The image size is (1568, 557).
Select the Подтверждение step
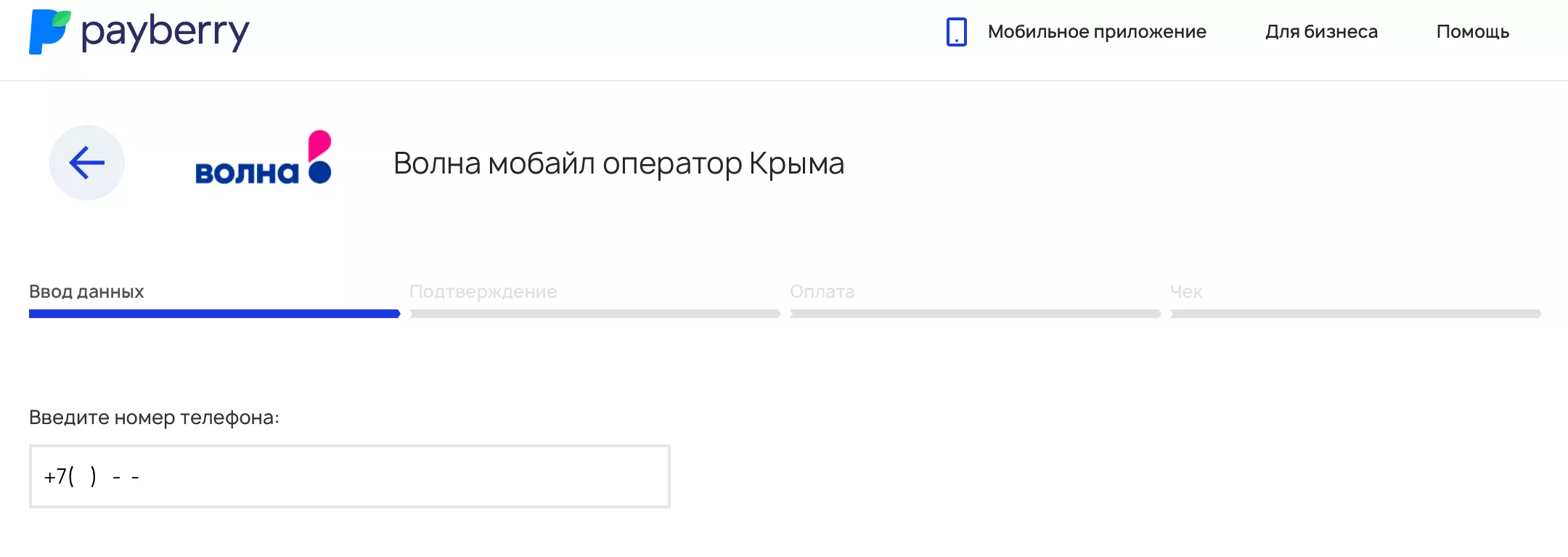[483, 291]
